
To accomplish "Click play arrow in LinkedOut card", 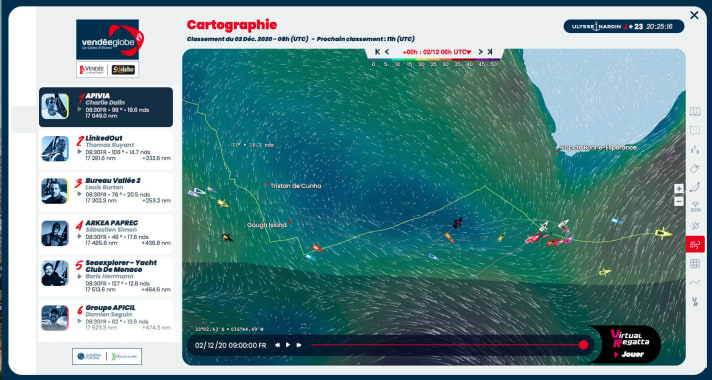I will [x=80, y=152].
